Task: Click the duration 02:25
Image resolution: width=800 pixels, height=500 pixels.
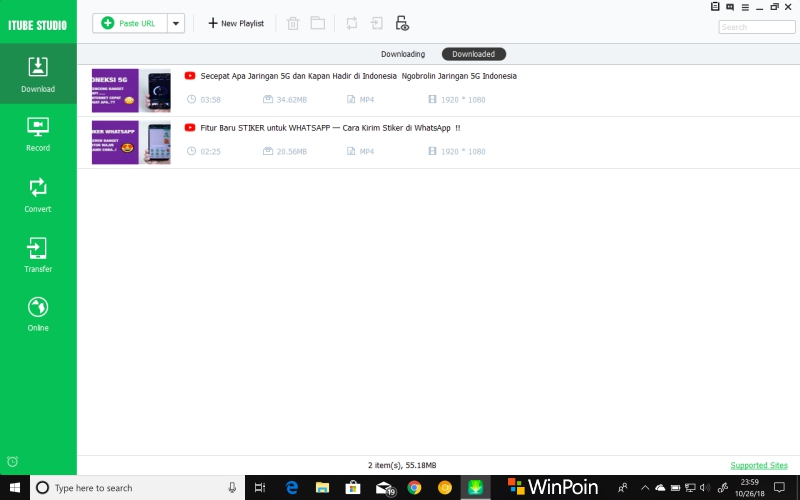Action: tap(210, 152)
